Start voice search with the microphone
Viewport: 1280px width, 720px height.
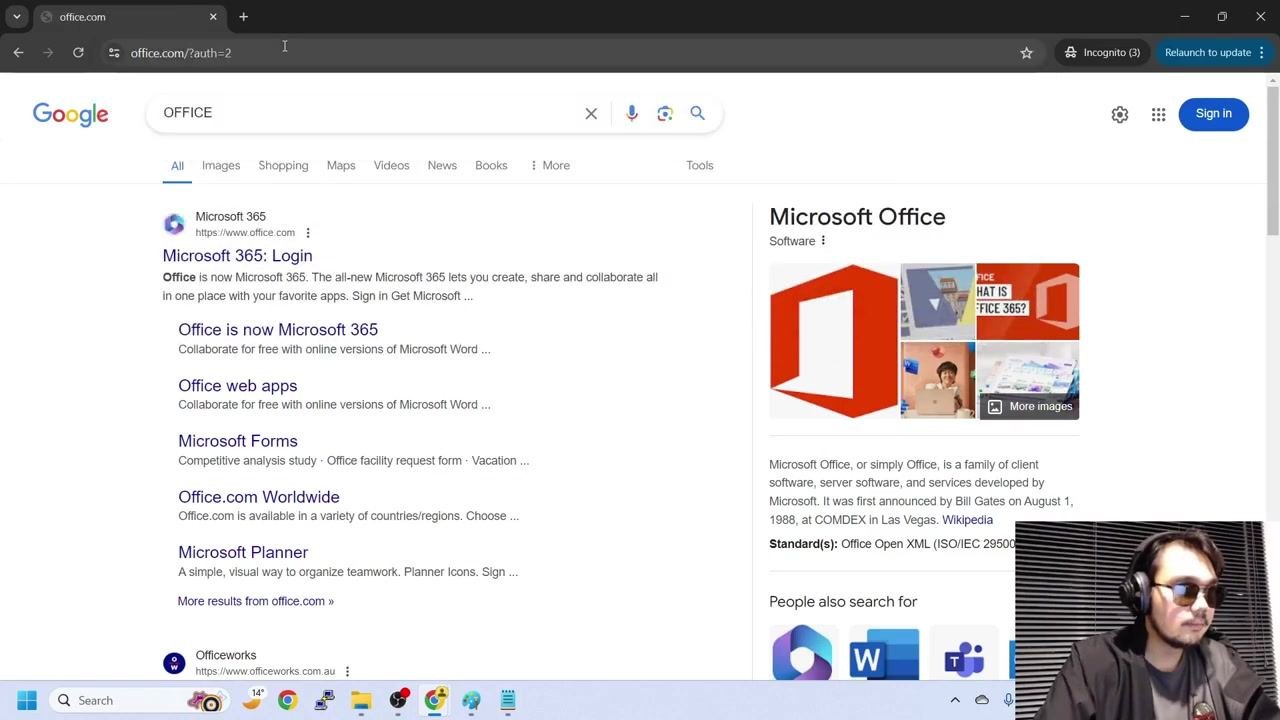pos(631,114)
